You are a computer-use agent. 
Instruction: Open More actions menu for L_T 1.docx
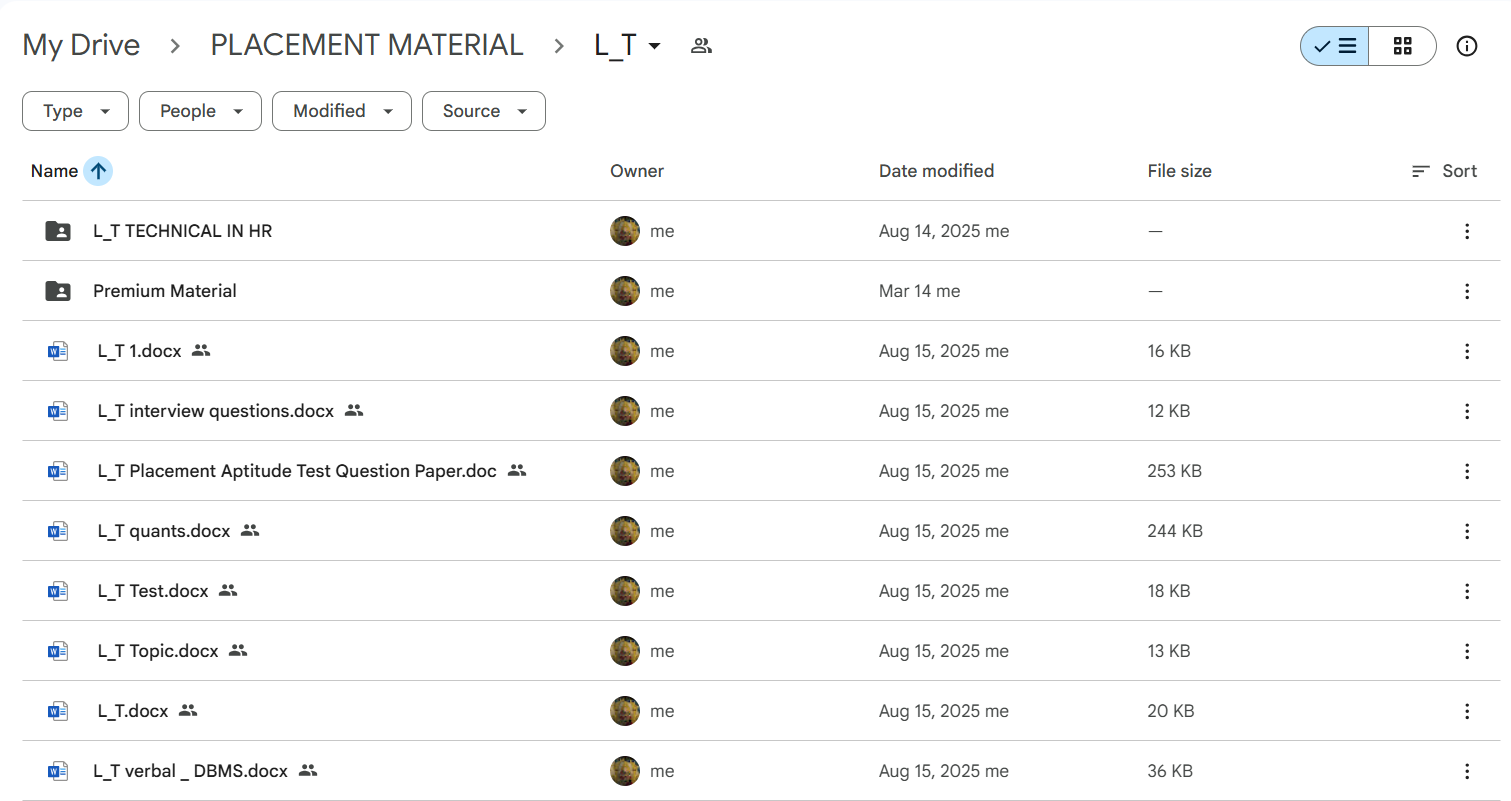coord(1466,351)
